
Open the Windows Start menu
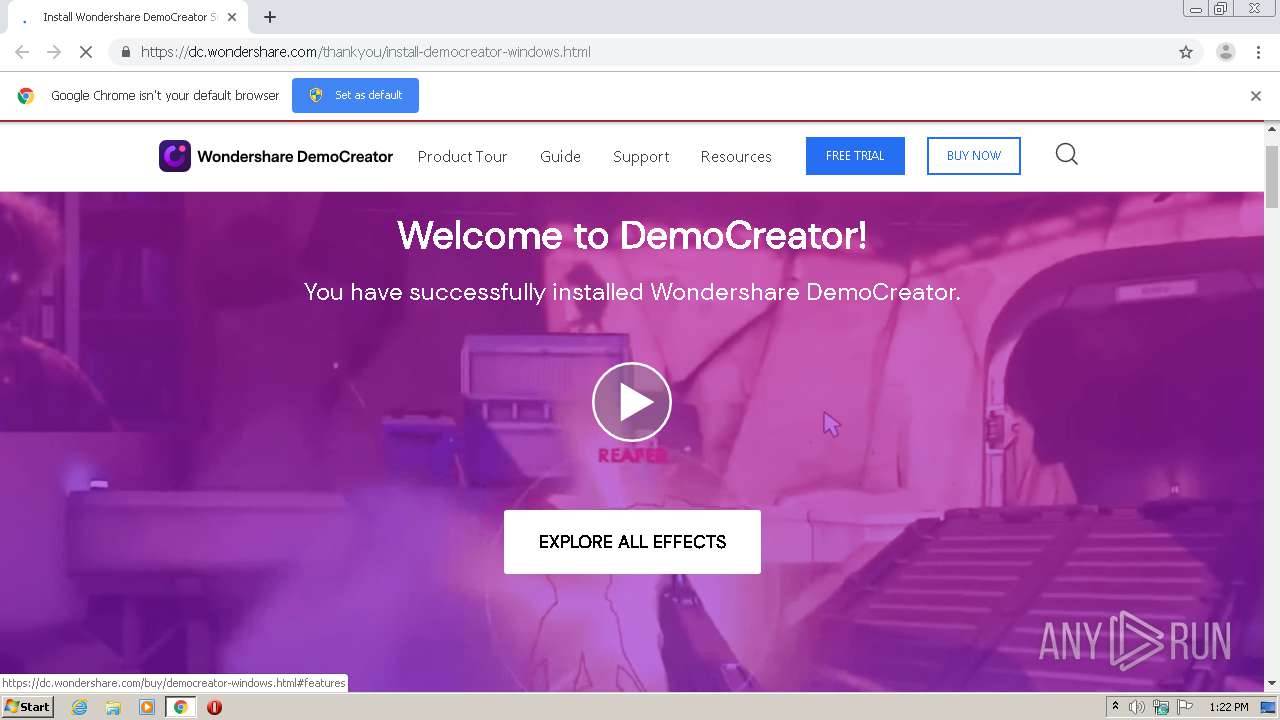[27, 706]
